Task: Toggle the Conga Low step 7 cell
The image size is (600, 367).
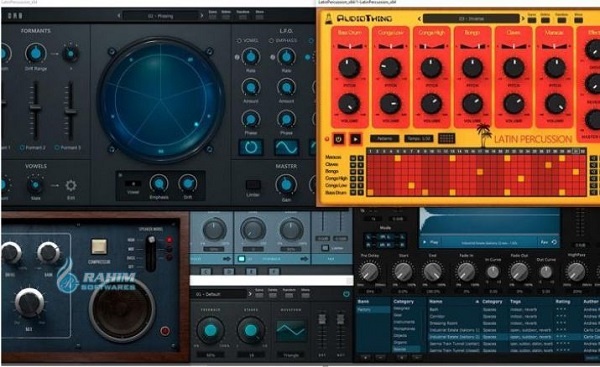Action: tap(411, 186)
